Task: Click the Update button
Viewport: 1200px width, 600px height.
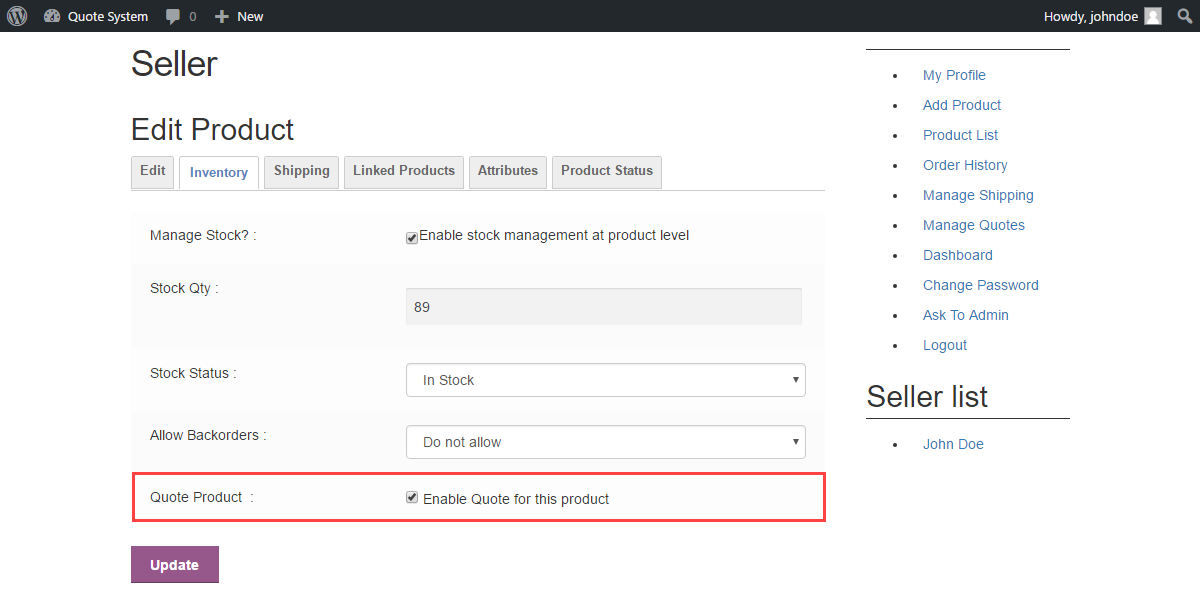Action: click(x=174, y=564)
